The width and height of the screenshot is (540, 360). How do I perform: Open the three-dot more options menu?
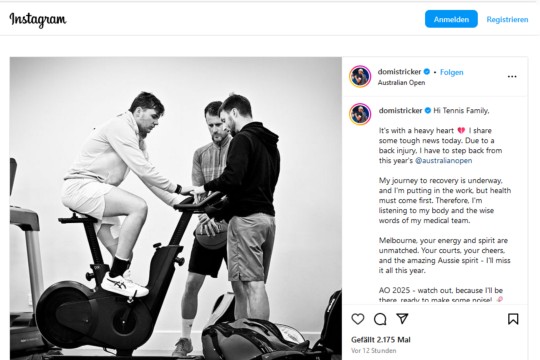(x=512, y=76)
